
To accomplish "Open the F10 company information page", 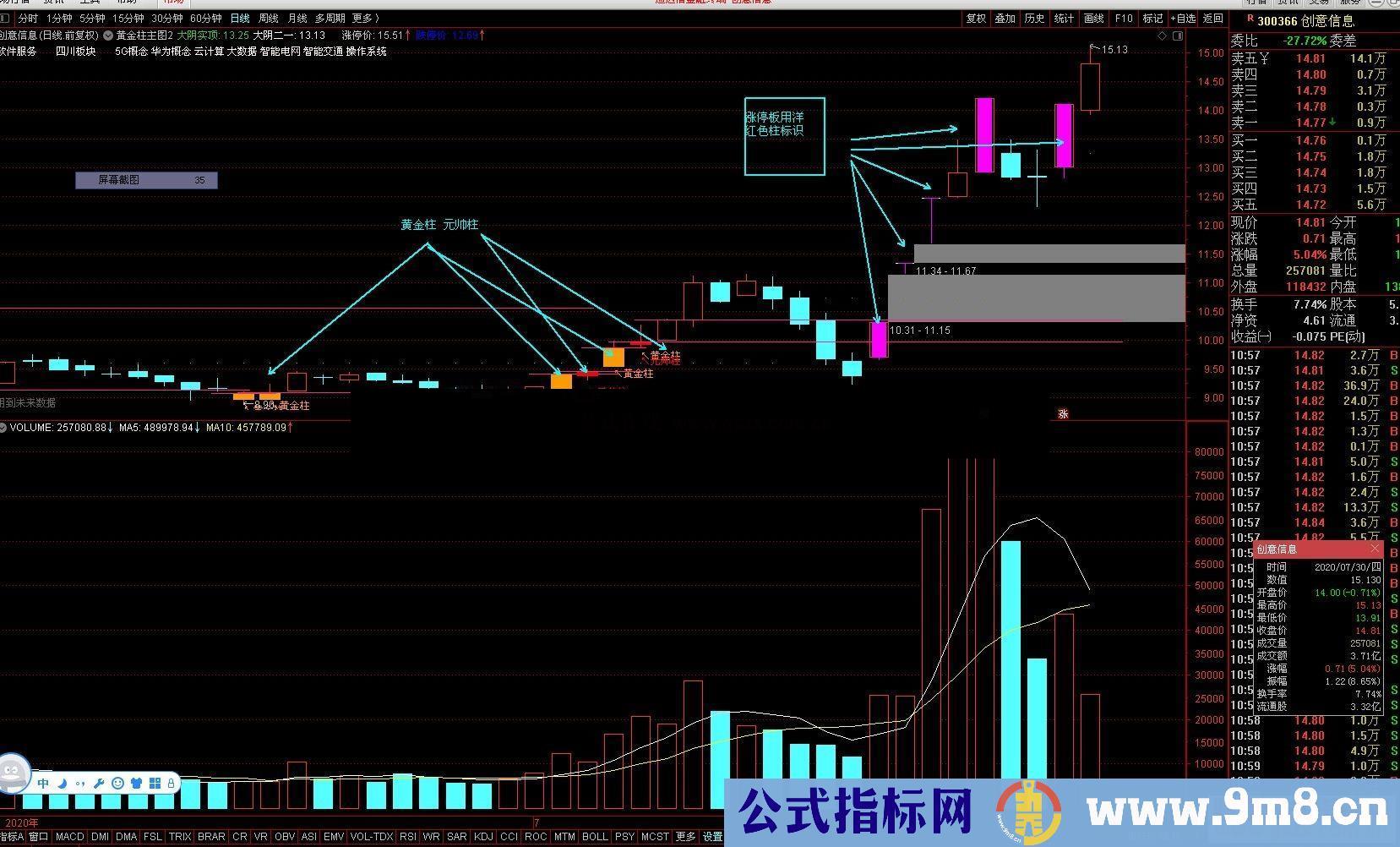I will click(1124, 18).
